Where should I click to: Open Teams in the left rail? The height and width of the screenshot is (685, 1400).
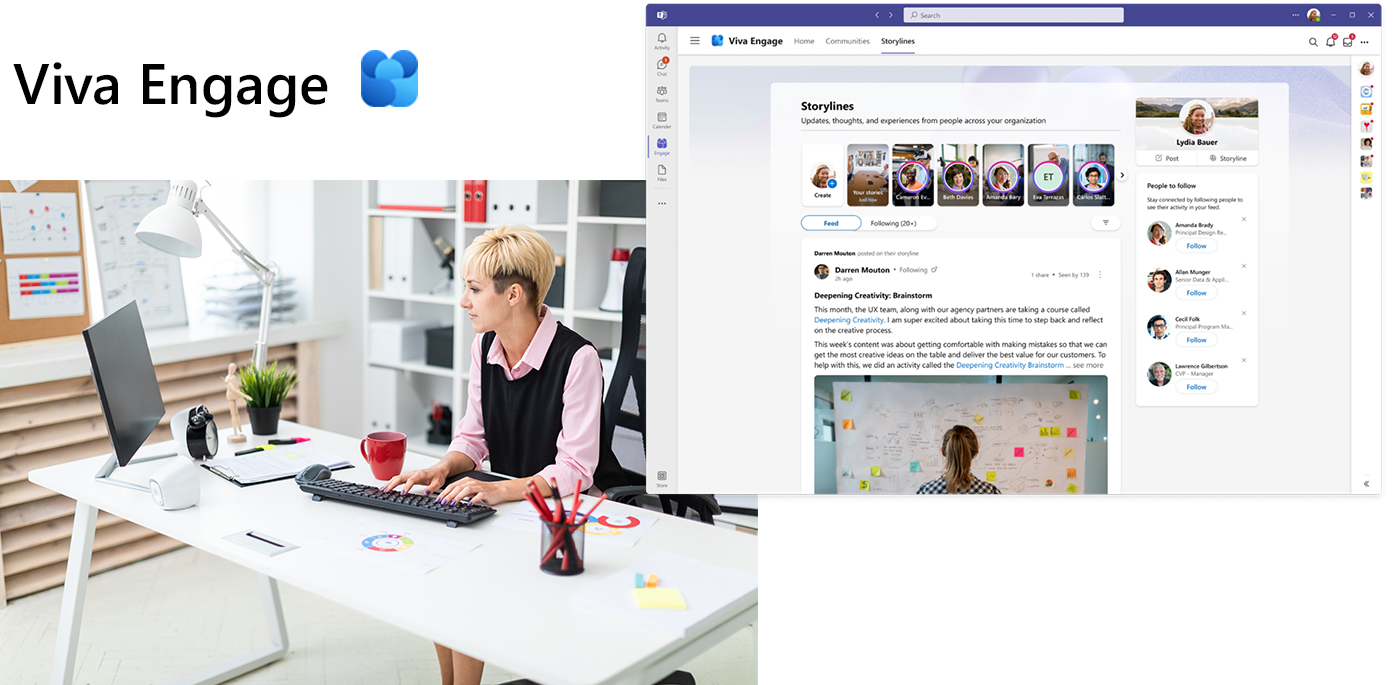tap(661, 93)
